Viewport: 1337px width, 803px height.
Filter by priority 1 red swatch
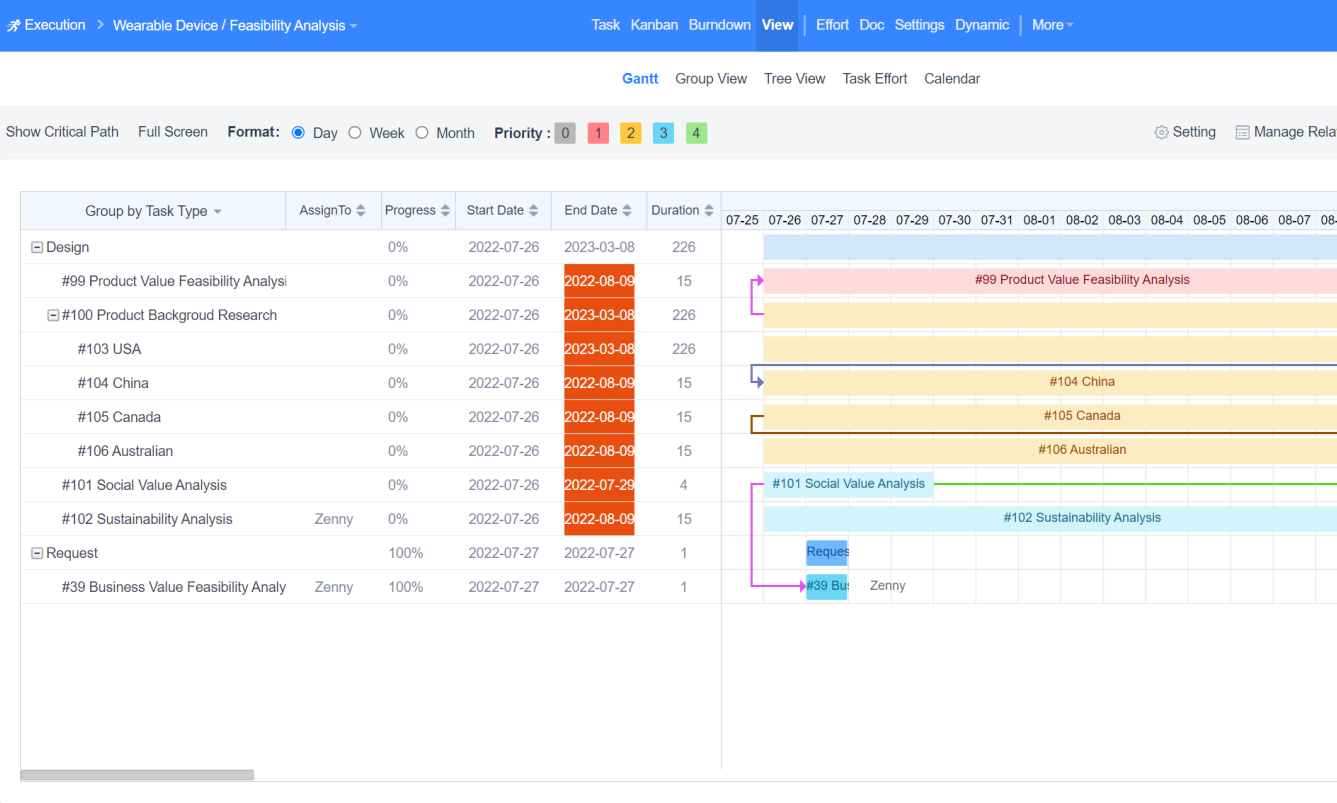[598, 133]
